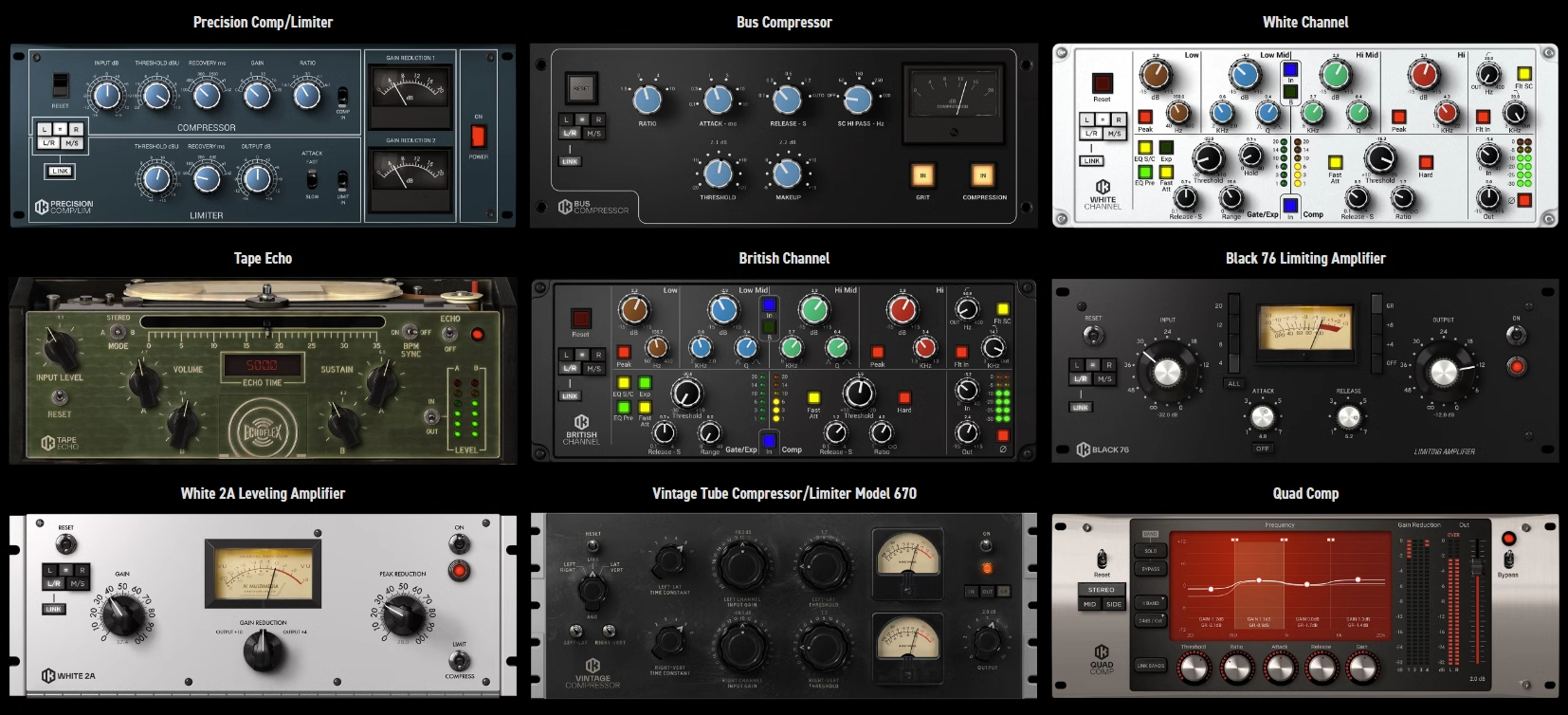Image resolution: width=1568 pixels, height=715 pixels.
Task: Select SIDE mode on Quad Comp
Action: coord(1113,604)
